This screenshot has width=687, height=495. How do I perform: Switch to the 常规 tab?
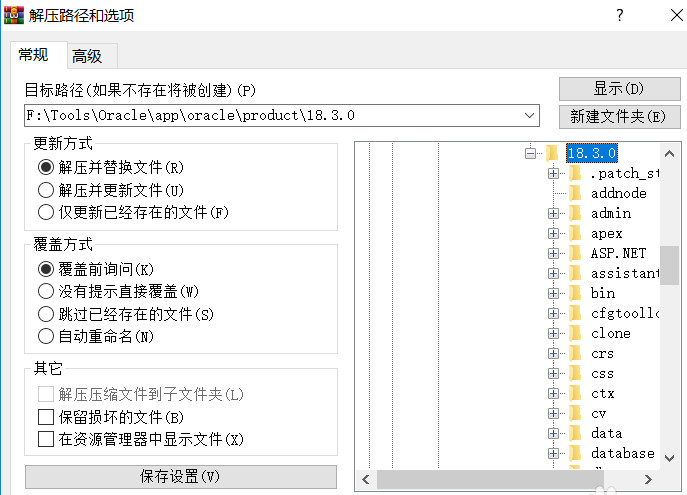pos(33,55)
